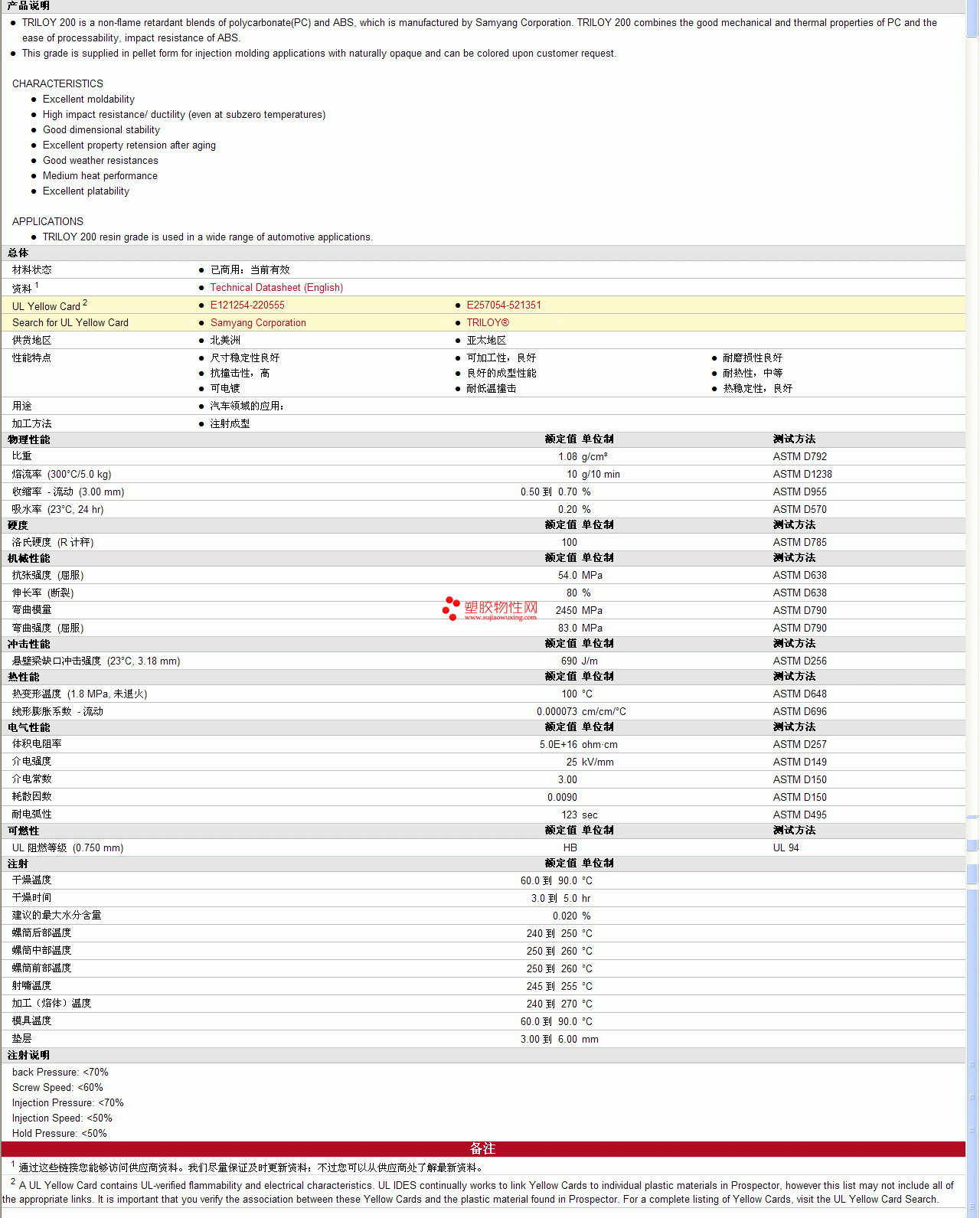The width and height of the screenshot is (980, 1218).
Task: Select 'Excellent moldability' bullet text
Action: [x=89, y=100]
